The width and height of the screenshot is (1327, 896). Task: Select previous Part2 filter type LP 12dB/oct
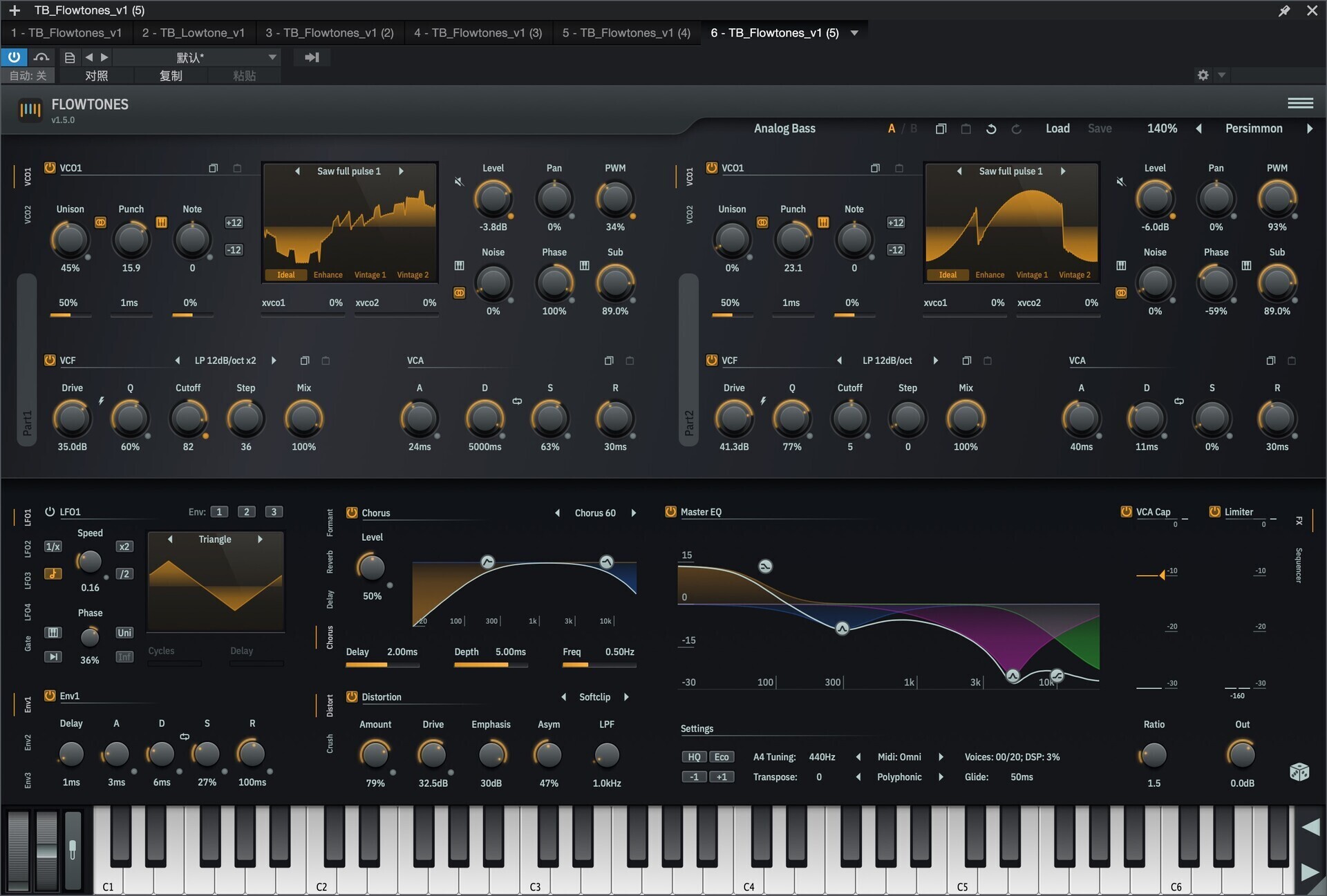click(839, 361)
